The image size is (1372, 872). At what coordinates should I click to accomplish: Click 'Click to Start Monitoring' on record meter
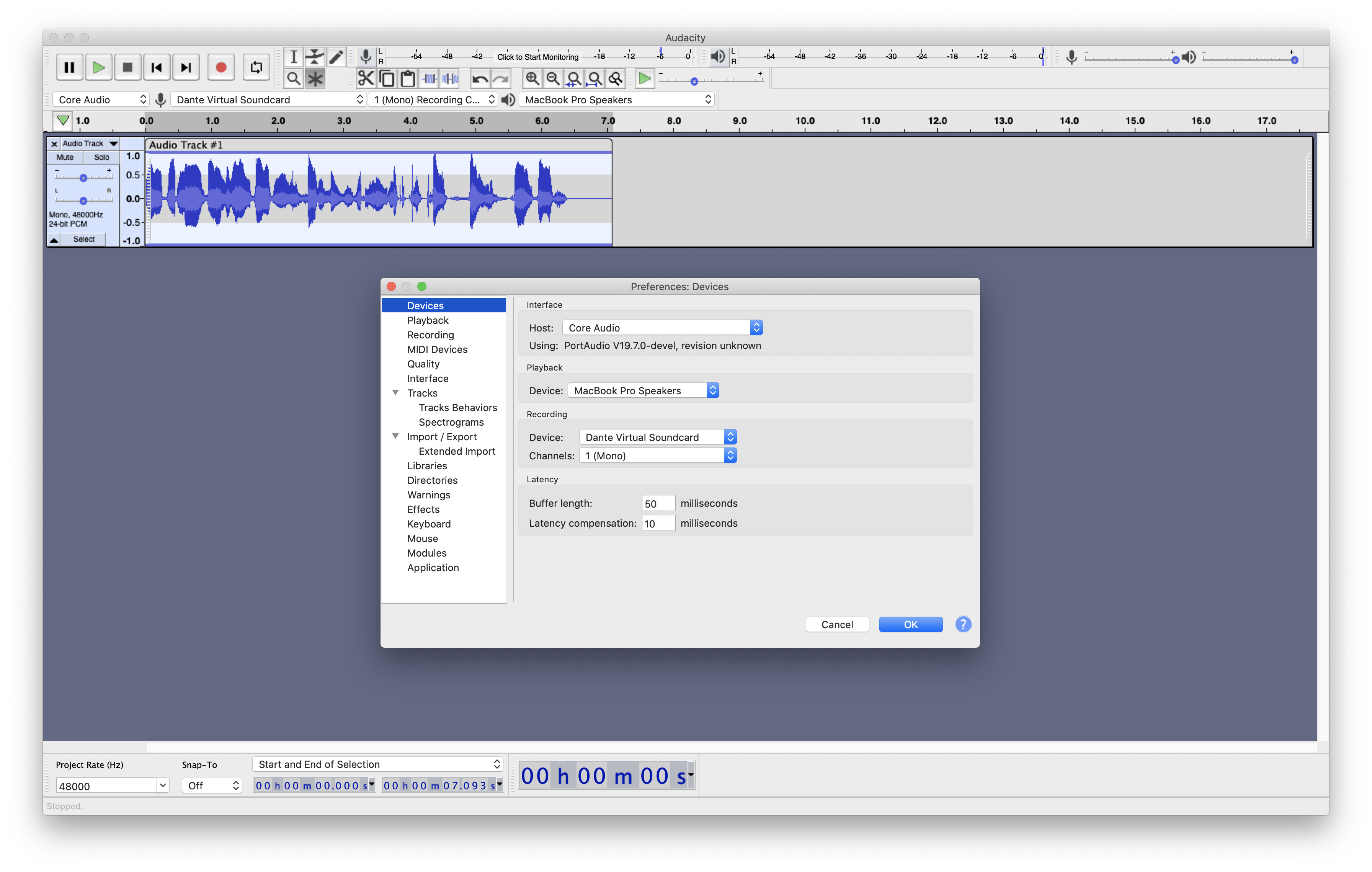537,56
